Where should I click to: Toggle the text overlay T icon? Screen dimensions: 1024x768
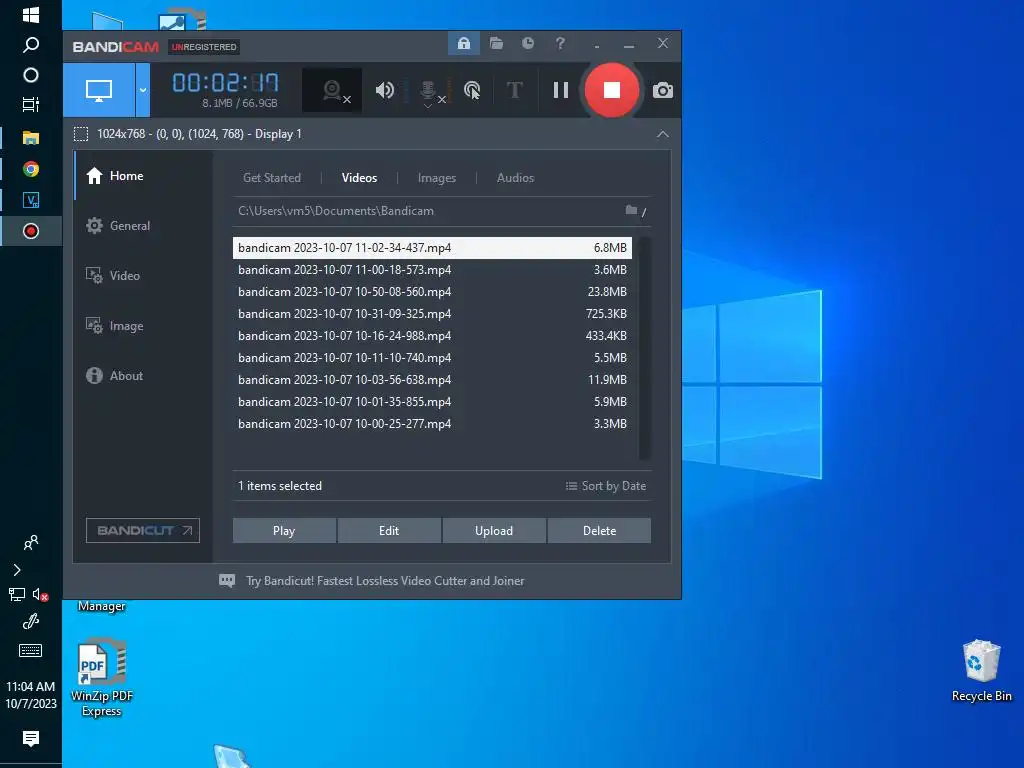coord(515,89)
